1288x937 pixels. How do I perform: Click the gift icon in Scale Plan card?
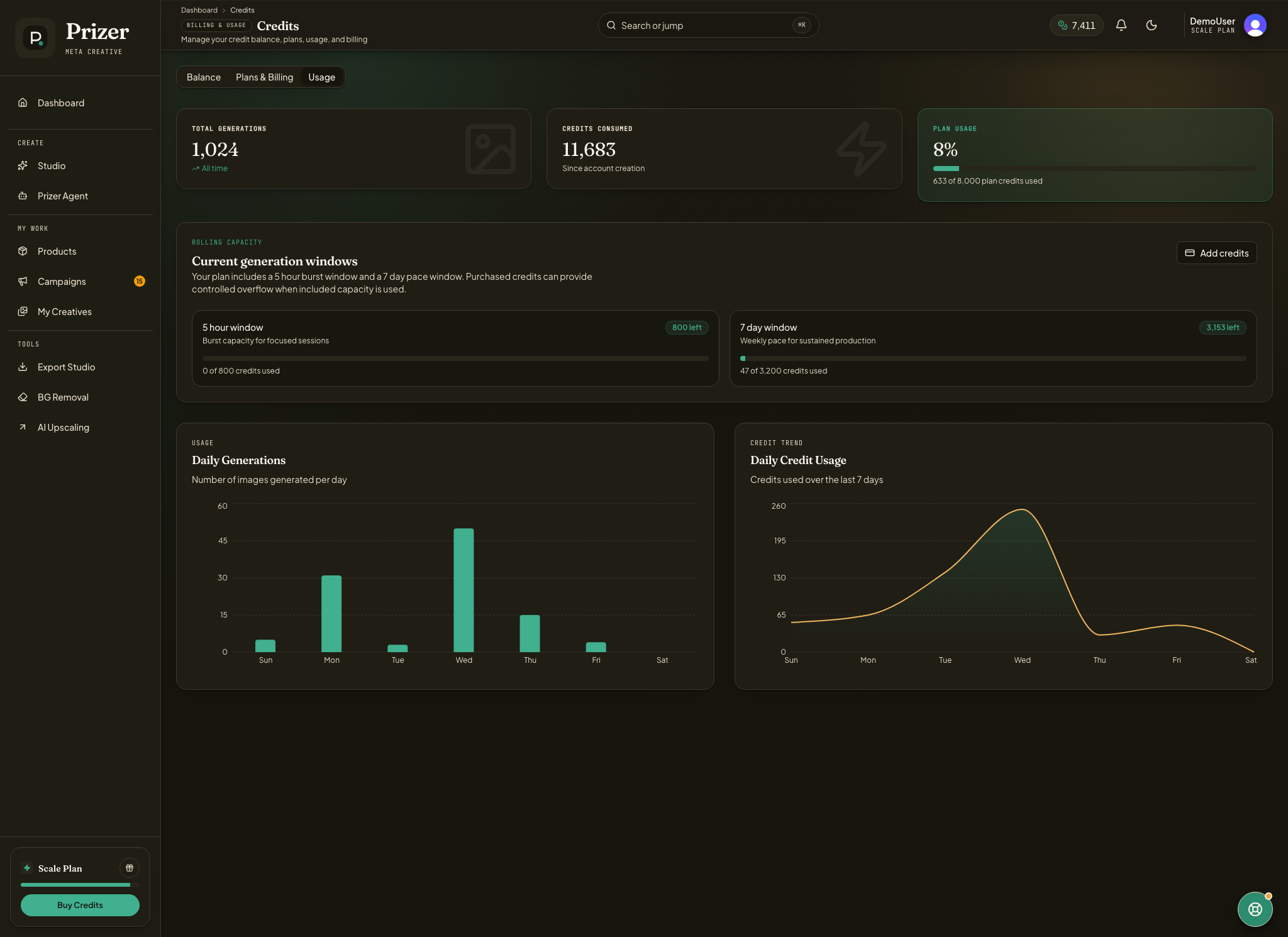tap(130, 868)
